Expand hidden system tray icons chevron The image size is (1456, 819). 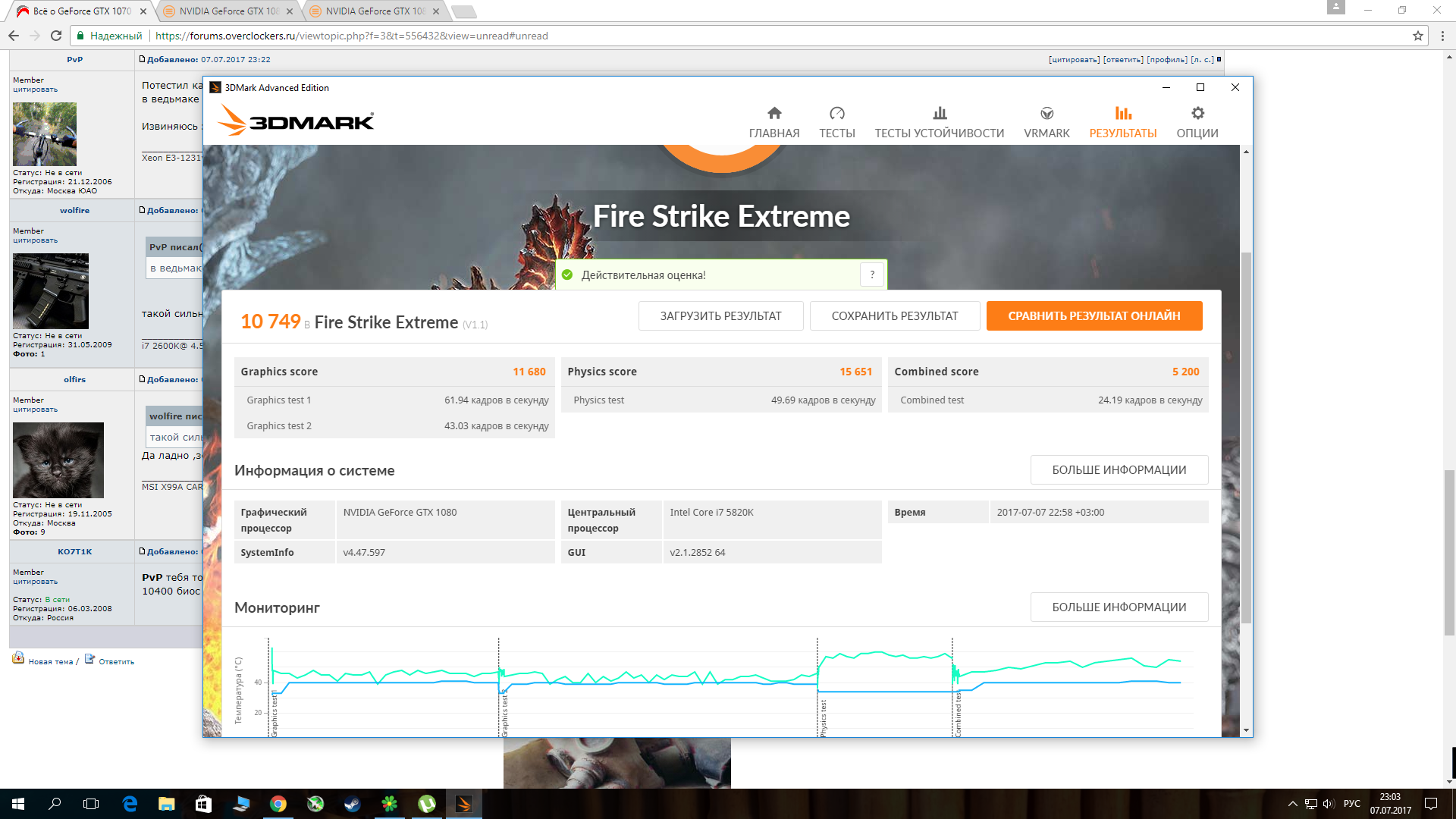tap(1292, 804)
